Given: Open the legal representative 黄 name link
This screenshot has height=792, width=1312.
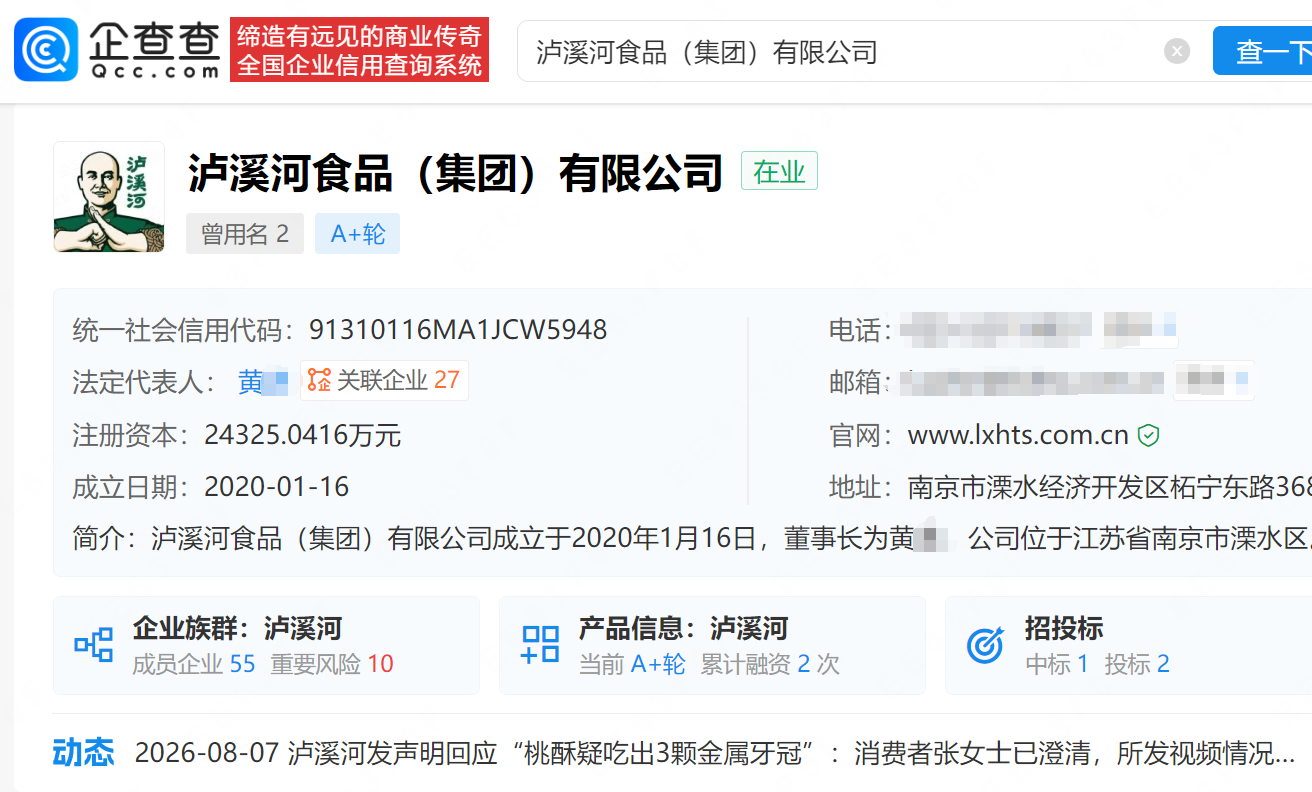Looking at the screenshot, I should click(263, 381).
